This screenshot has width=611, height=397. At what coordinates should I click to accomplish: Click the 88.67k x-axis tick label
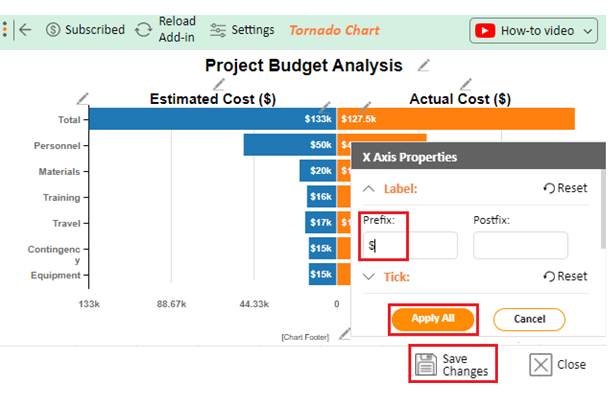tap(171, 304)
